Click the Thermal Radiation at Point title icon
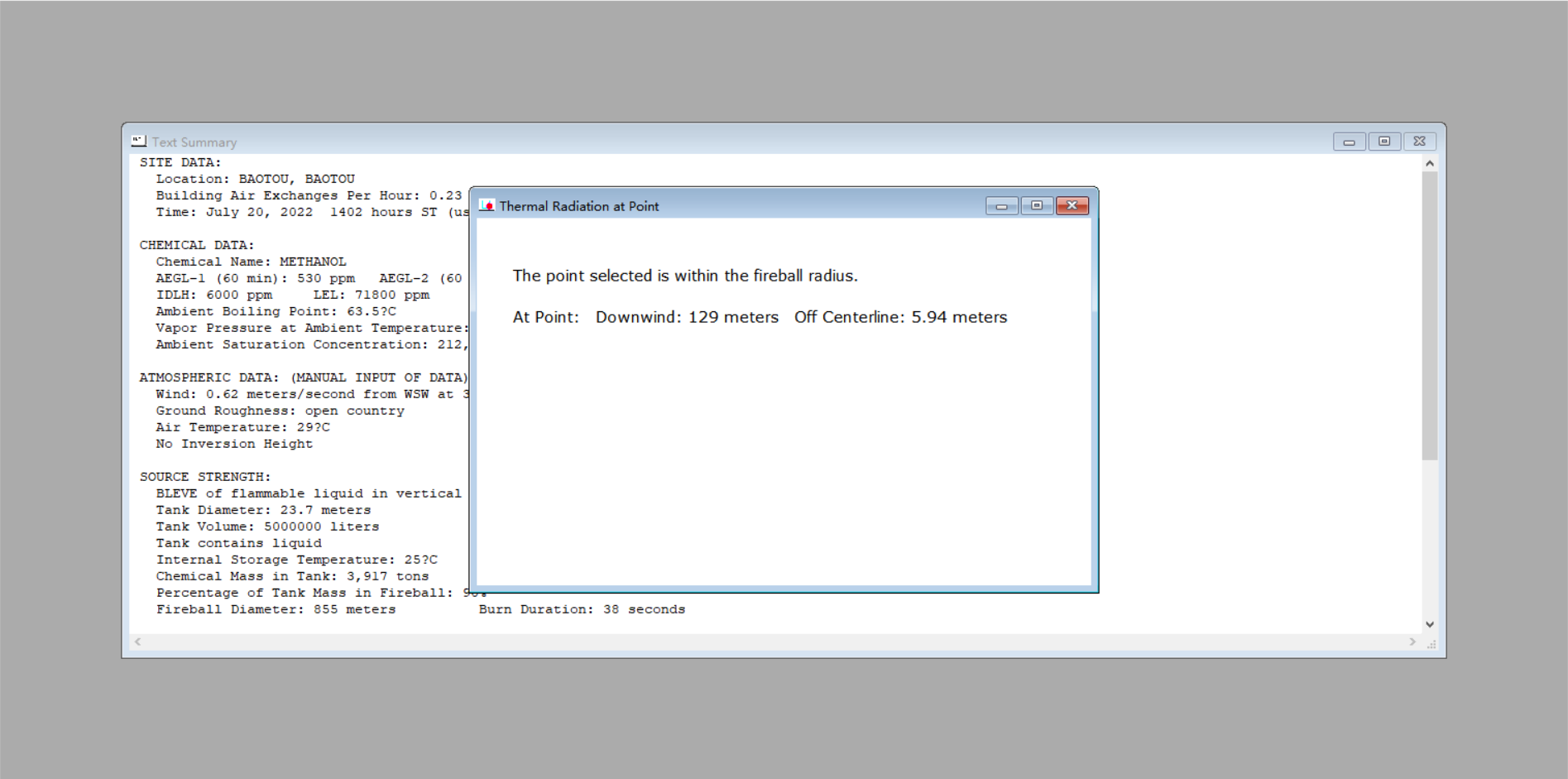This screenshot has width=1568, height=779. click(x=487, y=205)
